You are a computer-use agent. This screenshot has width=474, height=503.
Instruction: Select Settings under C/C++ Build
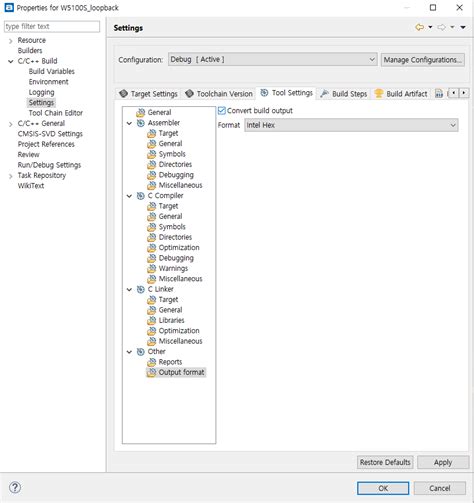point(41,103)
